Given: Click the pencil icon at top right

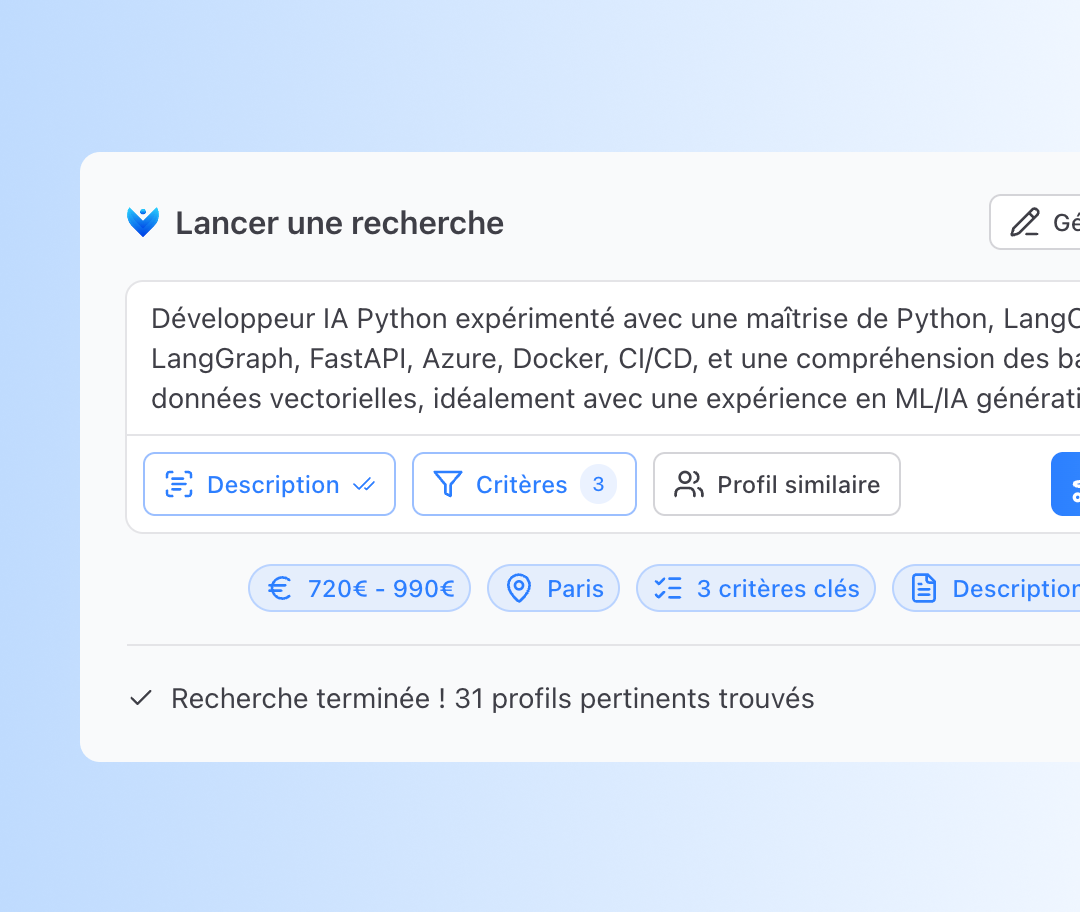Looking at the screenshot, I should pyautogui.click(x=1024, y=222).
